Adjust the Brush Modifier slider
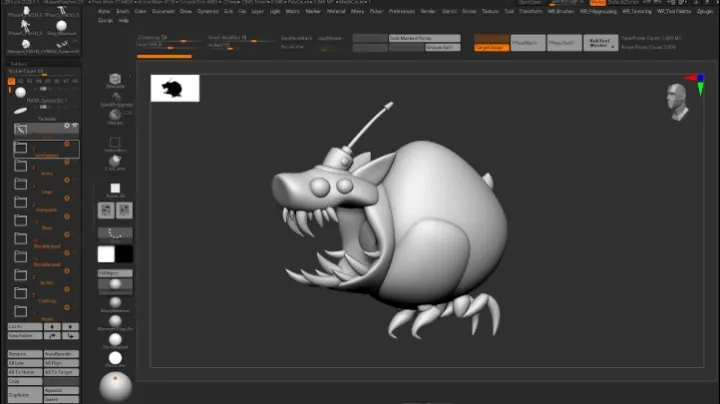This screenshot has width=720, height=404. point(240,39)
